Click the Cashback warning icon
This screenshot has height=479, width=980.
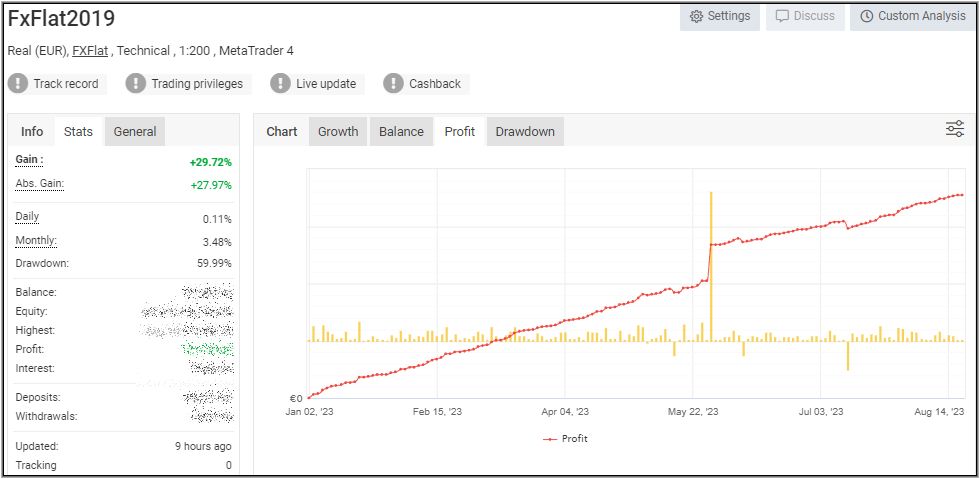tap(394, 84)
